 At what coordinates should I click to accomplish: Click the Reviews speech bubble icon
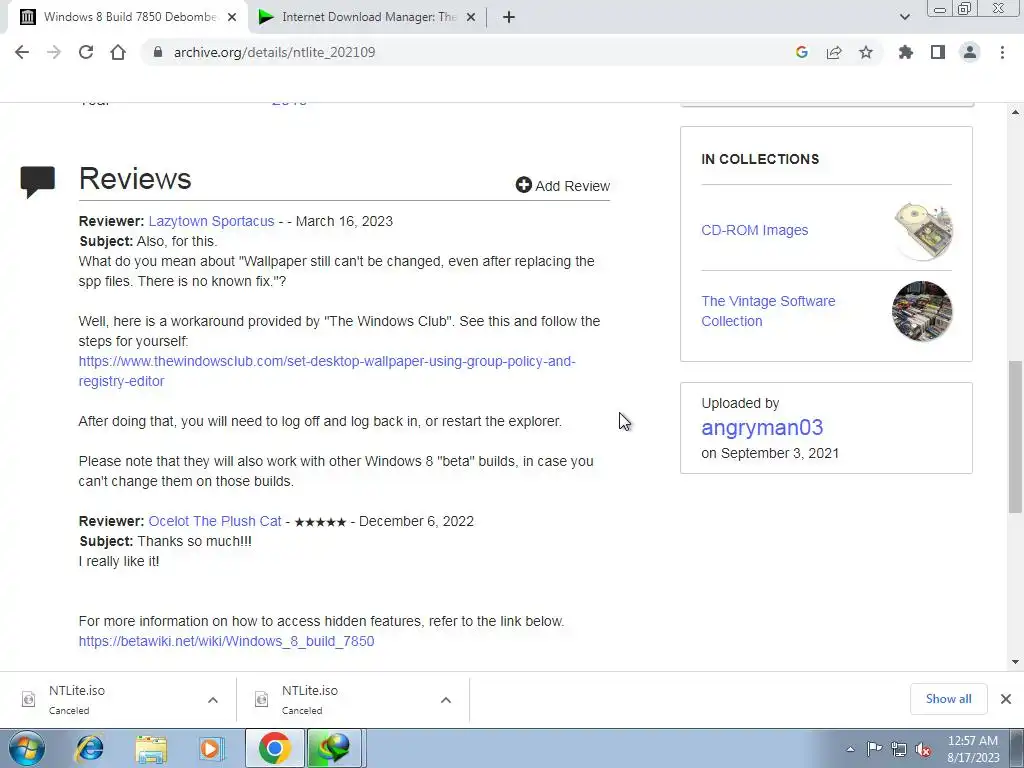pyautogui.click(x=38, y=182)
